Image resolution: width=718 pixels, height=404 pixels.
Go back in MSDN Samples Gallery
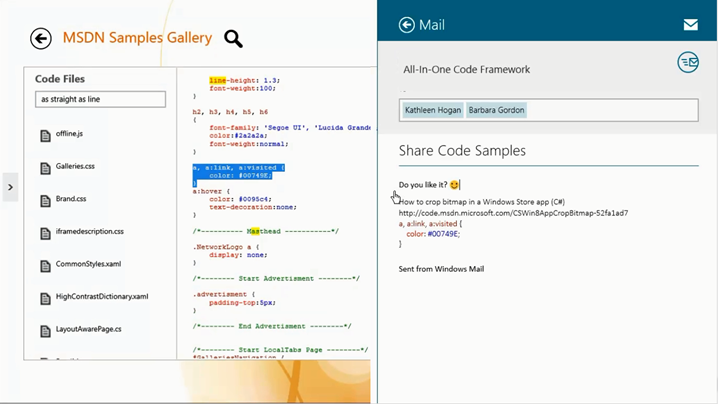[41, 38]
